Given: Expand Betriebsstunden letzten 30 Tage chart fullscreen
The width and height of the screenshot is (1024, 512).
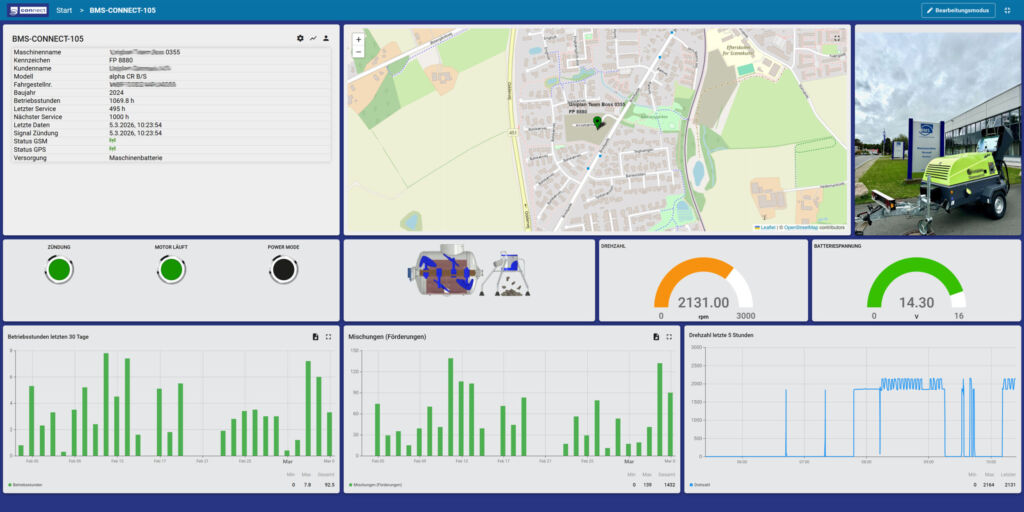Looking at the screenshot, I should (x=328, y=337).
